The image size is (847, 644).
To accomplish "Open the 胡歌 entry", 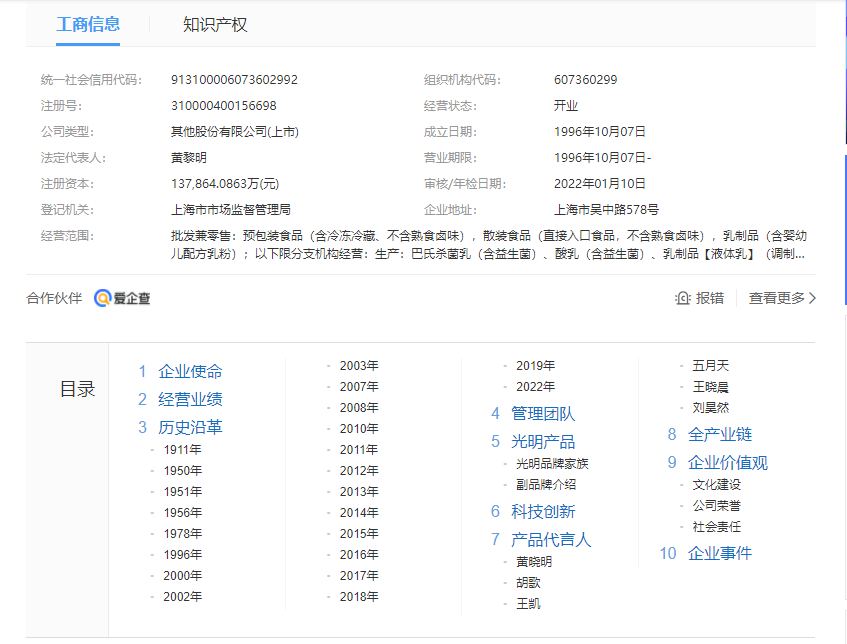I will click(528, 583).
